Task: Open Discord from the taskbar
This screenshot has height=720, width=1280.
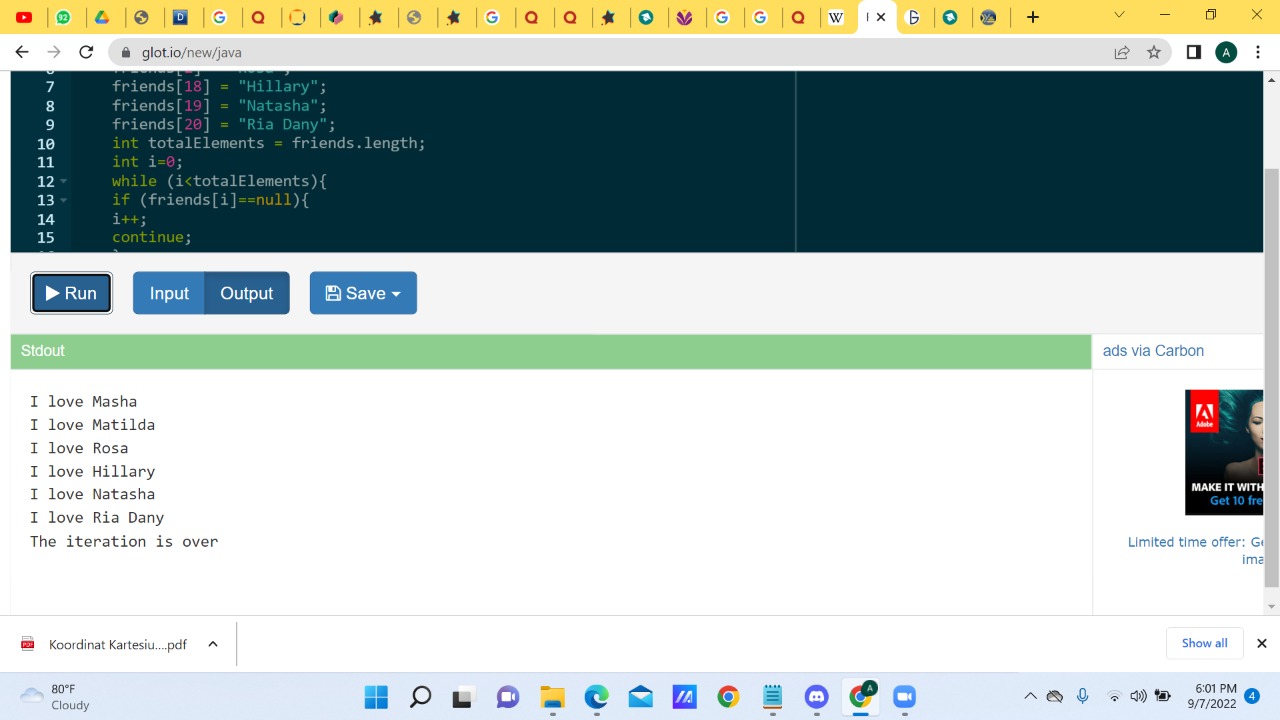Action: click(817, 697)
